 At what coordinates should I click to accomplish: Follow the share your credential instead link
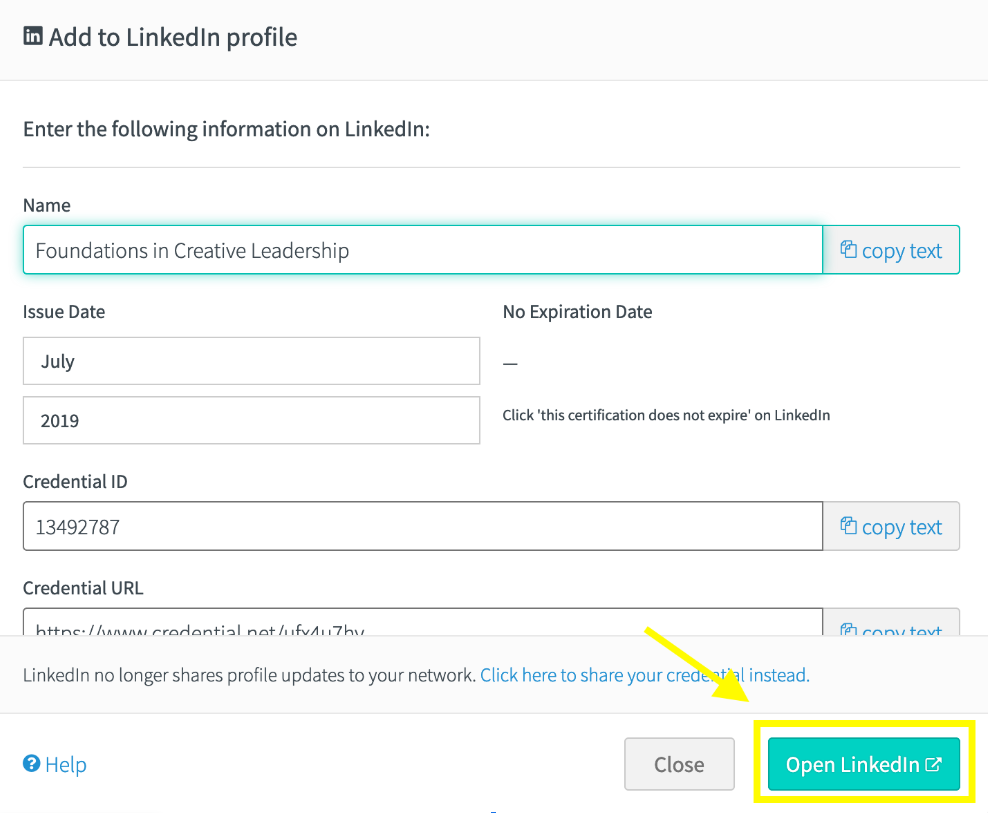(x=645, y=675)
